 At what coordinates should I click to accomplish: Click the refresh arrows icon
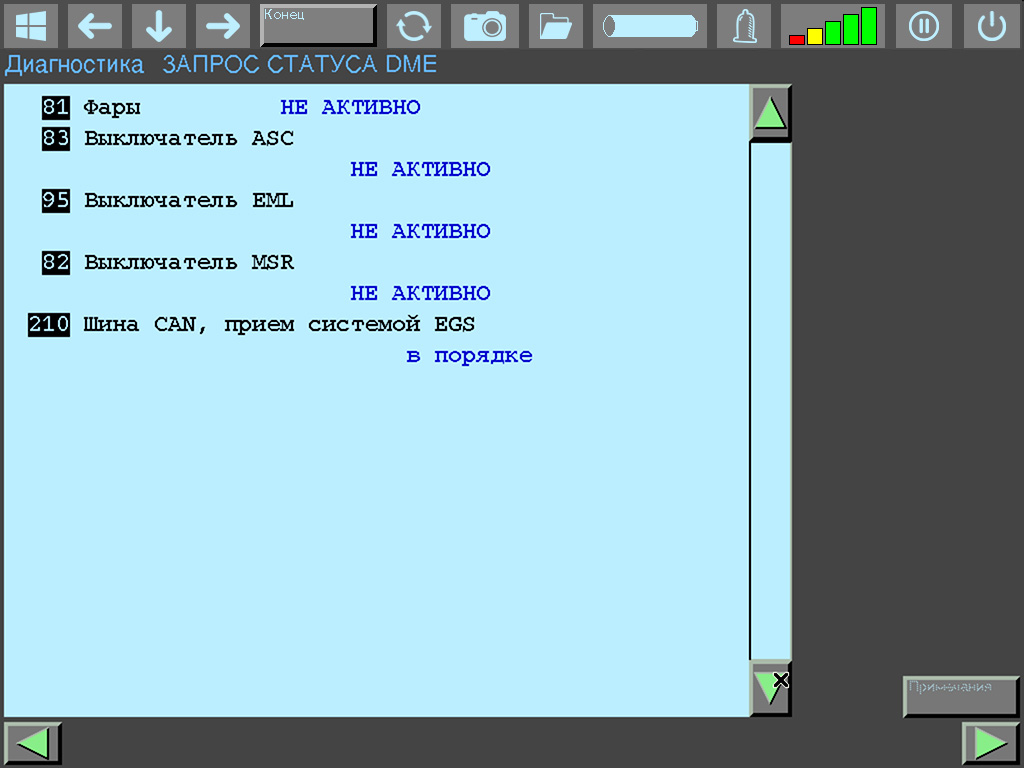point(413,26)
